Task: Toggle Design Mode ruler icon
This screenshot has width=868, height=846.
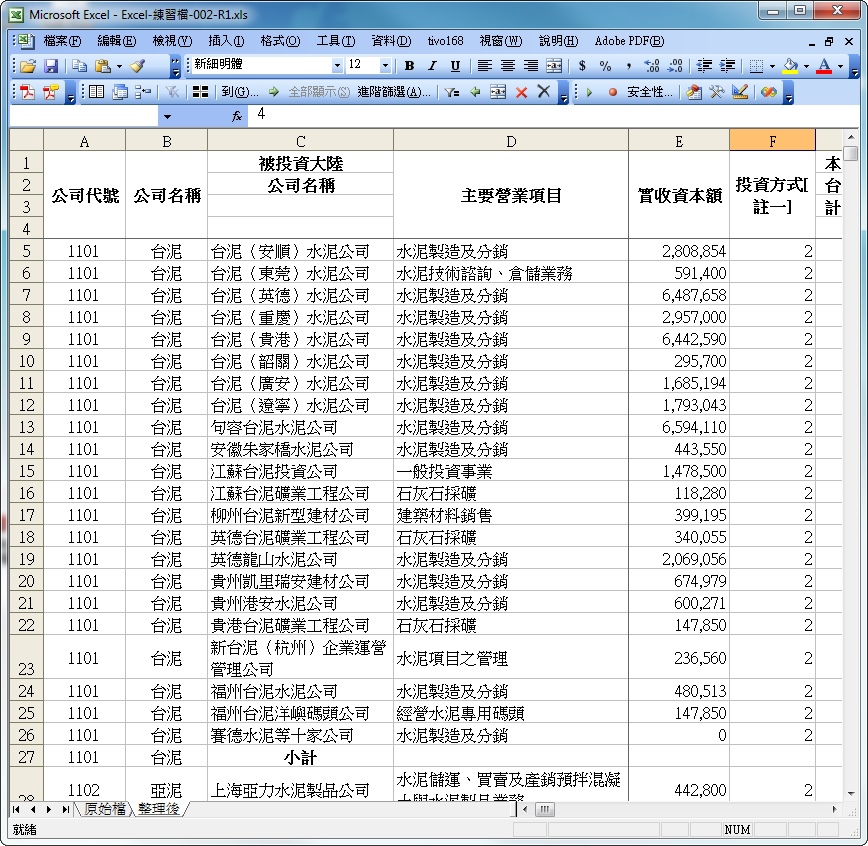Action: 740,92
